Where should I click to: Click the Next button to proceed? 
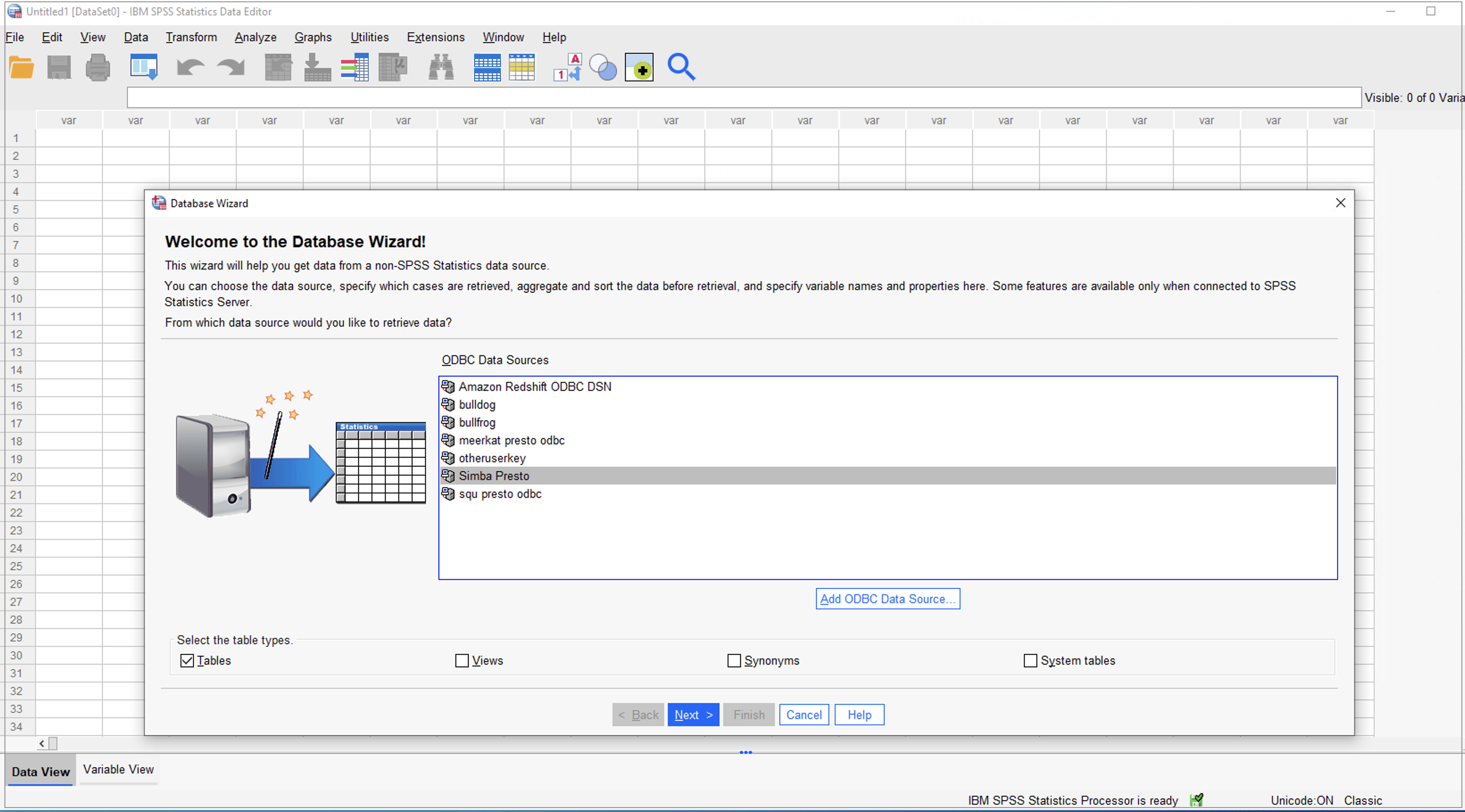pyautogui.click(x=693, y=714)
